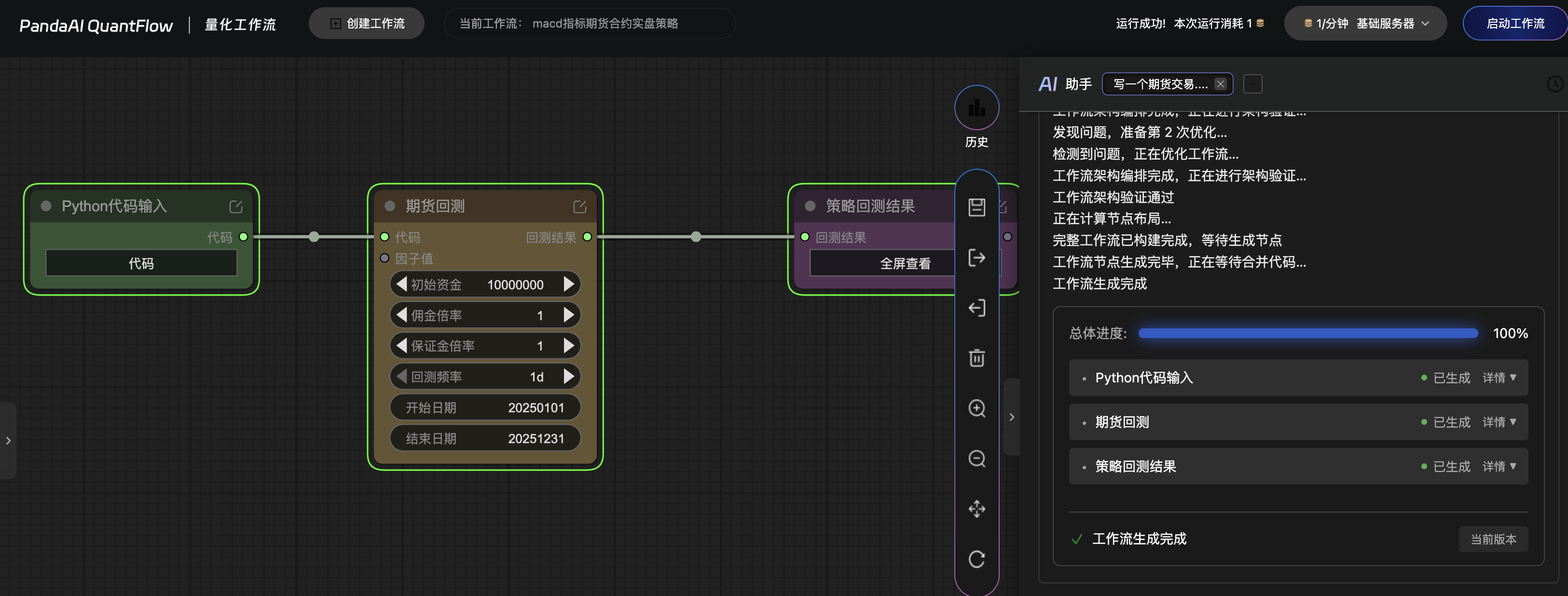The height and width of the screenshot is (596, 1568).
Task: Click the trash delete icon in the toolbar
Action: (x=977, y=358)
